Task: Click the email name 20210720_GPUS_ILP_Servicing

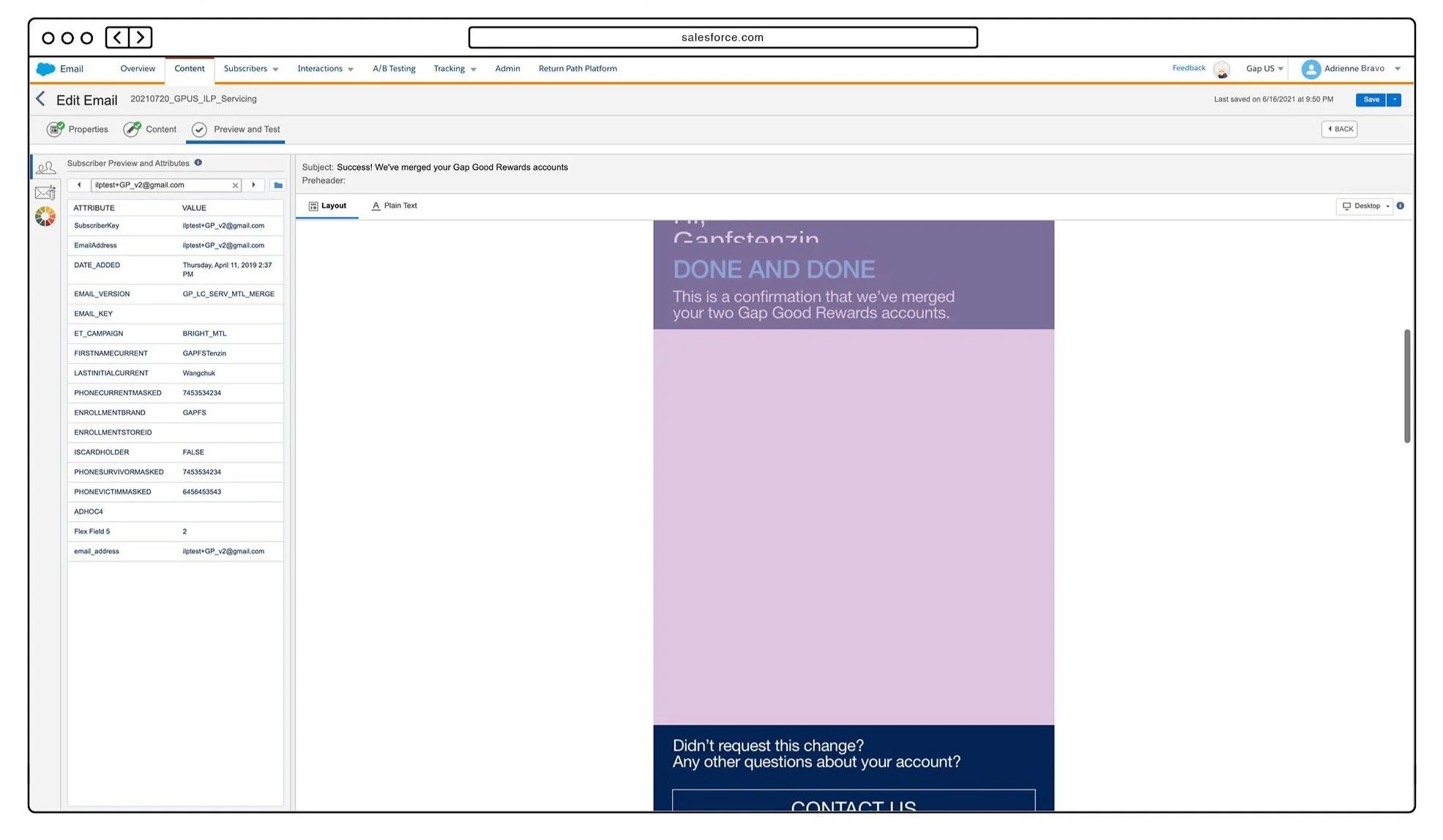Action: coord(193,99)
